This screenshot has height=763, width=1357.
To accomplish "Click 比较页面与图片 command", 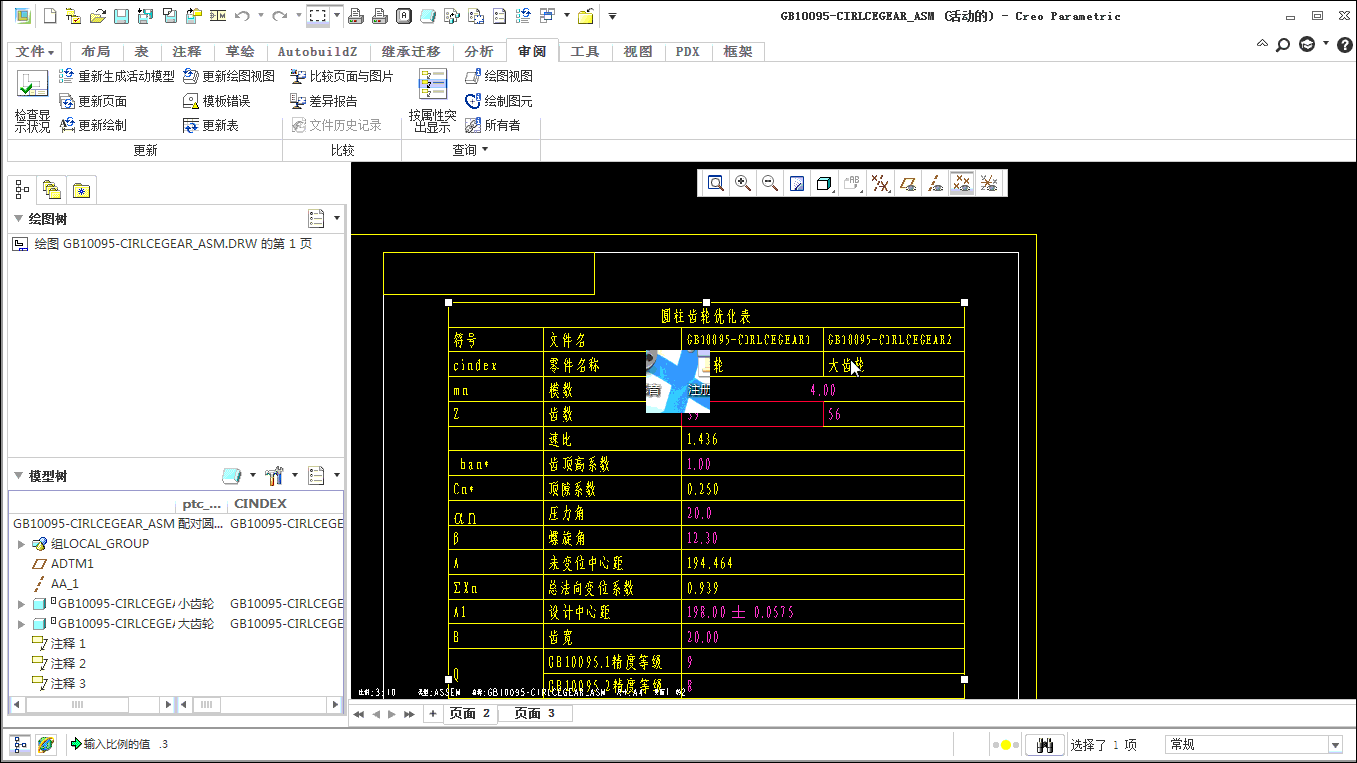I will coord(341,76).
